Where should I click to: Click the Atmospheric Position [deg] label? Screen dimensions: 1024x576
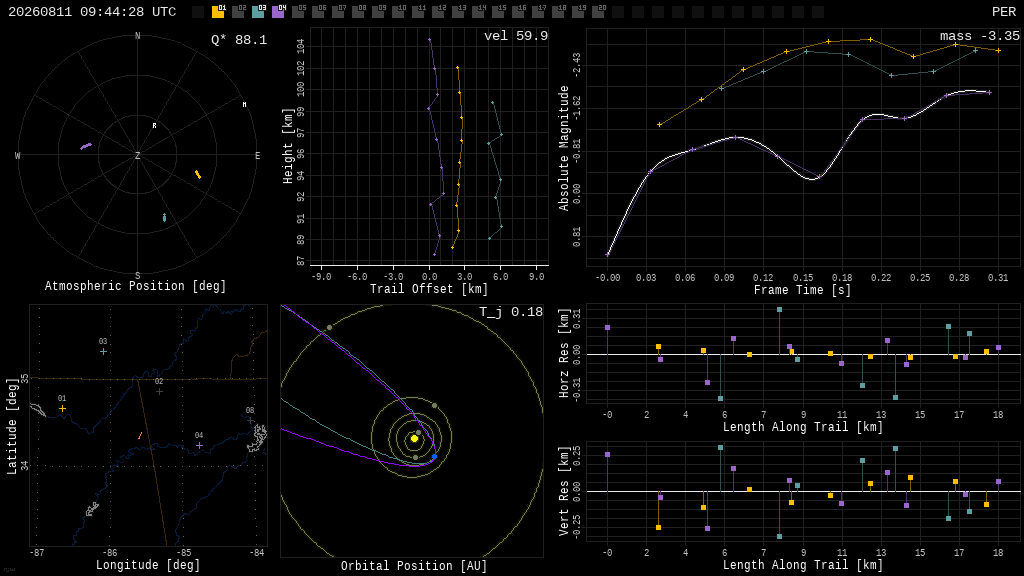[135, 286]
